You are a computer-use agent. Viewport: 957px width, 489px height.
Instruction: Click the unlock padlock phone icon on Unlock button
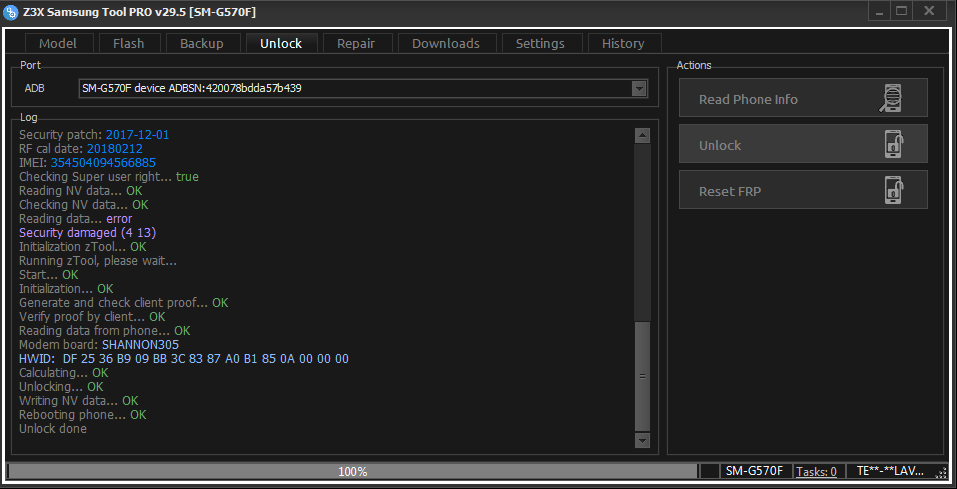point(894,145)
